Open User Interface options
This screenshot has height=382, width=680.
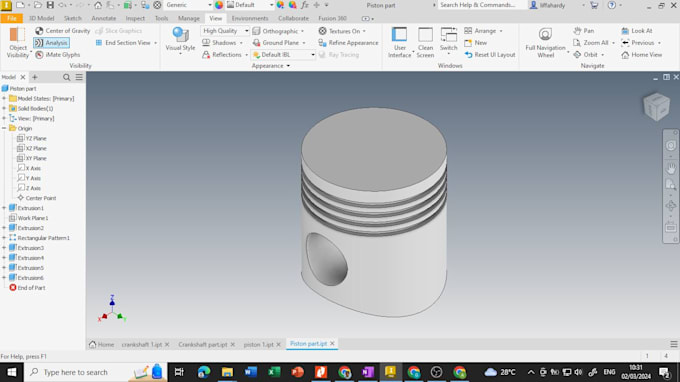[399, 42]
